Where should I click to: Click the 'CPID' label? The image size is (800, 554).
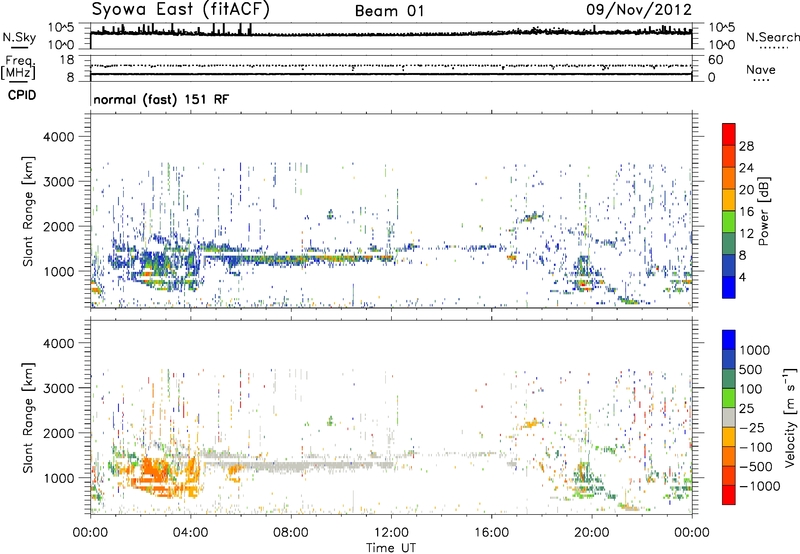tap(22, 95)
